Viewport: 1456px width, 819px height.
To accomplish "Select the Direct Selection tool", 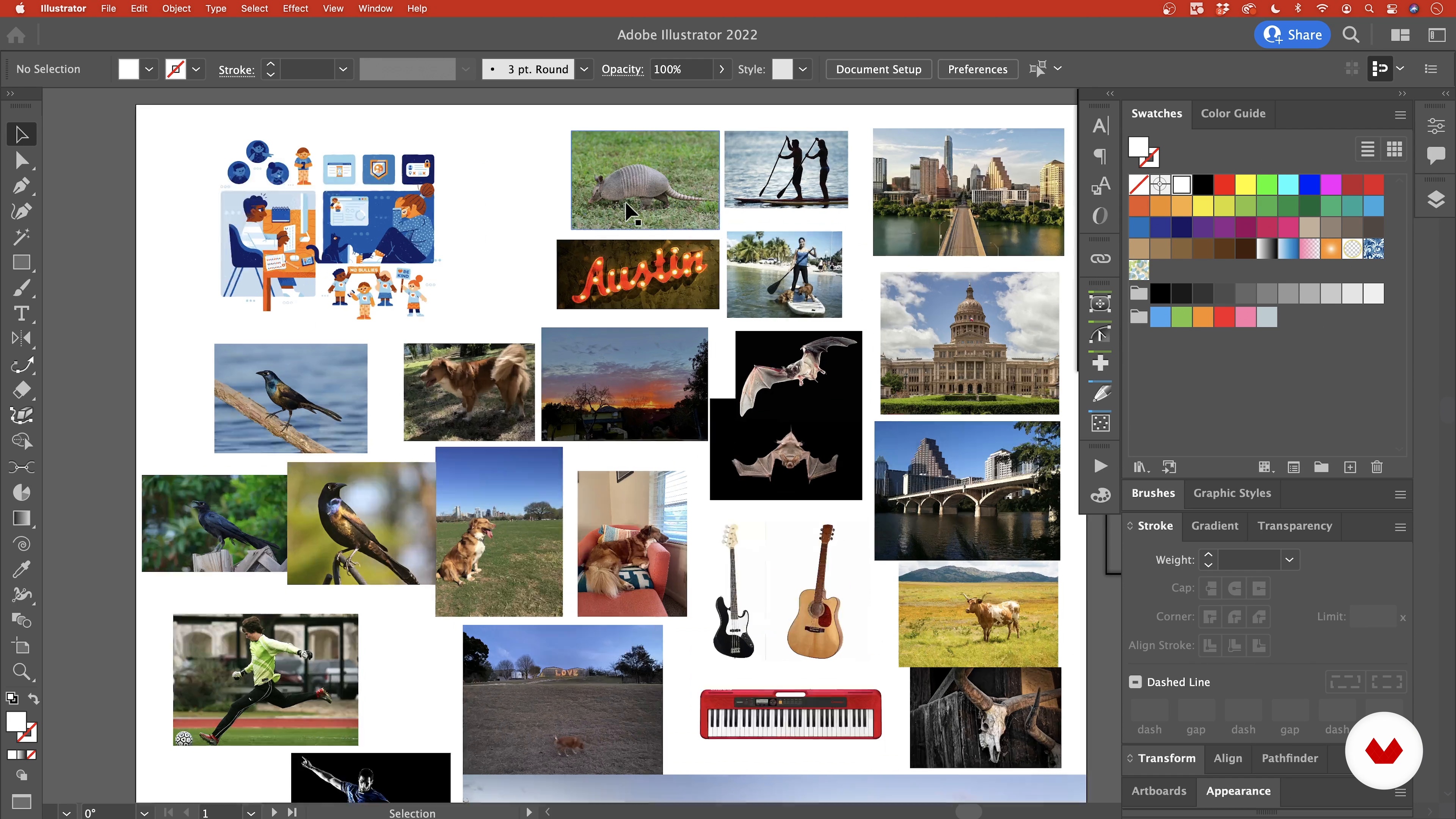I will click(22, 160).
